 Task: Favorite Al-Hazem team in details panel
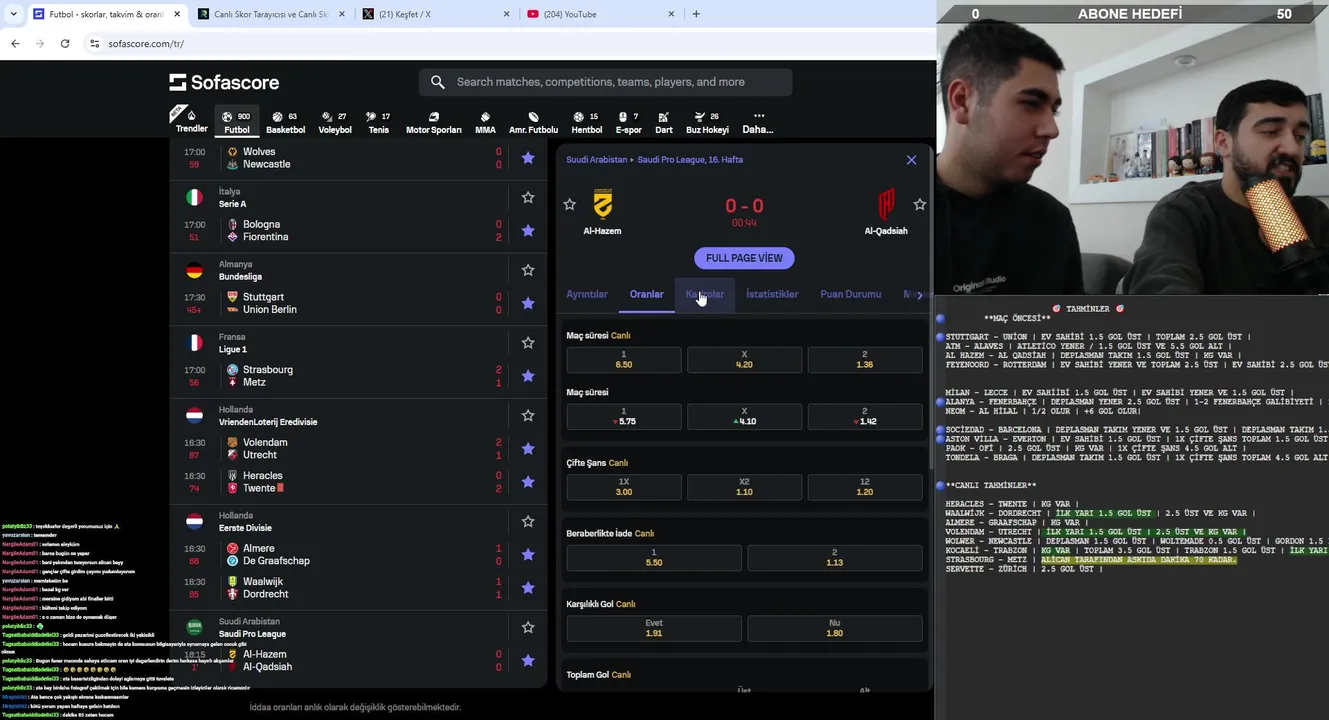[x=569, y=204]
